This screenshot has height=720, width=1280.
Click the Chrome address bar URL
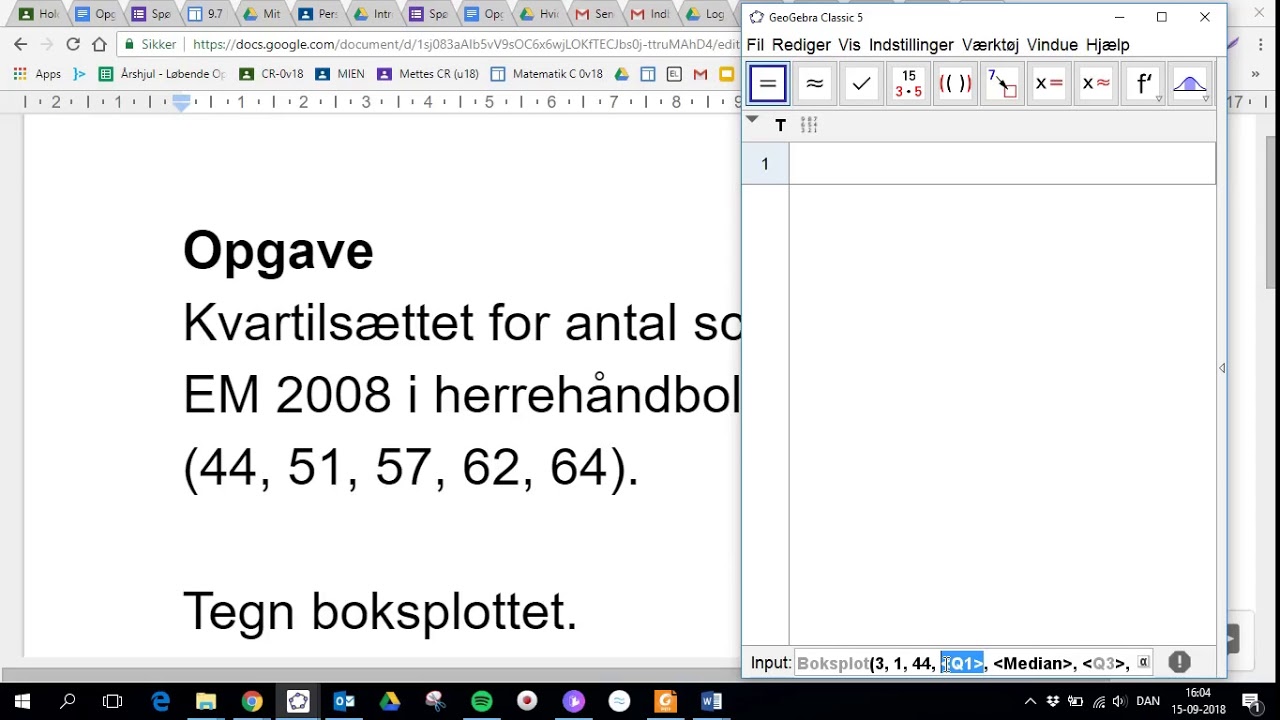click(465, 44)
